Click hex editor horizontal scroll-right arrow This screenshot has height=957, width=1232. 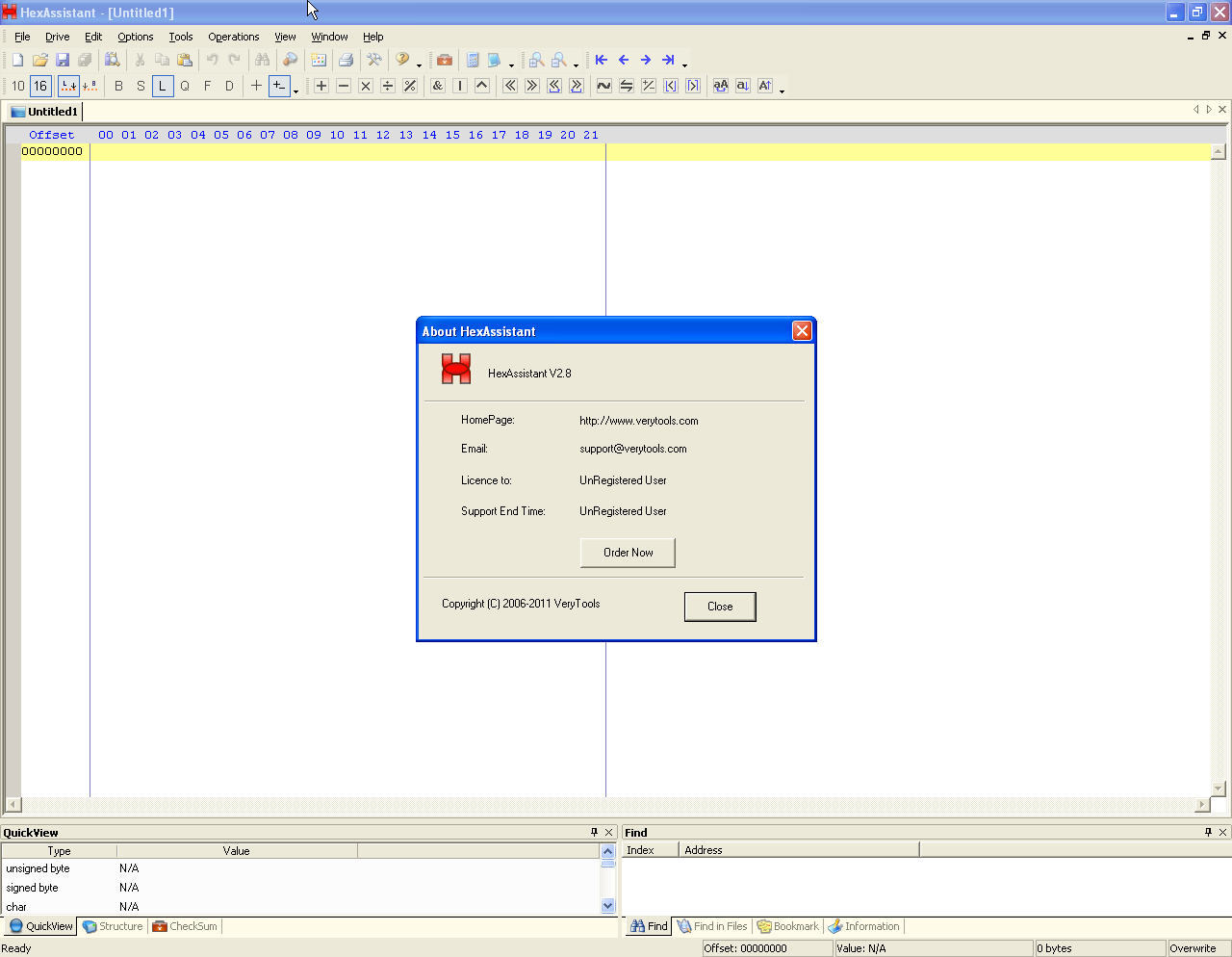(x=1202, y=805)
